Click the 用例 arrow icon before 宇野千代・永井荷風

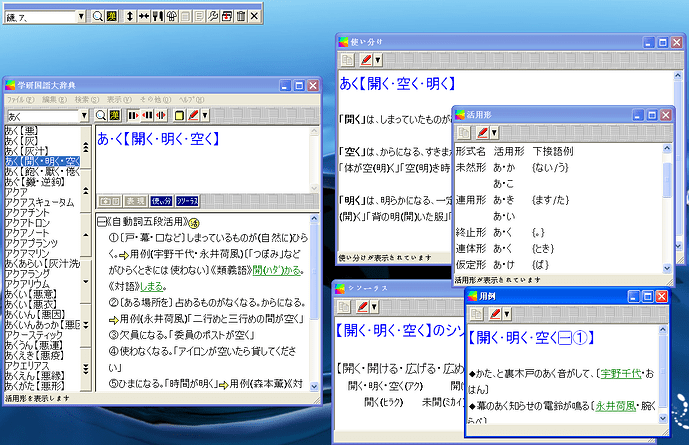(x=124, y=255)
